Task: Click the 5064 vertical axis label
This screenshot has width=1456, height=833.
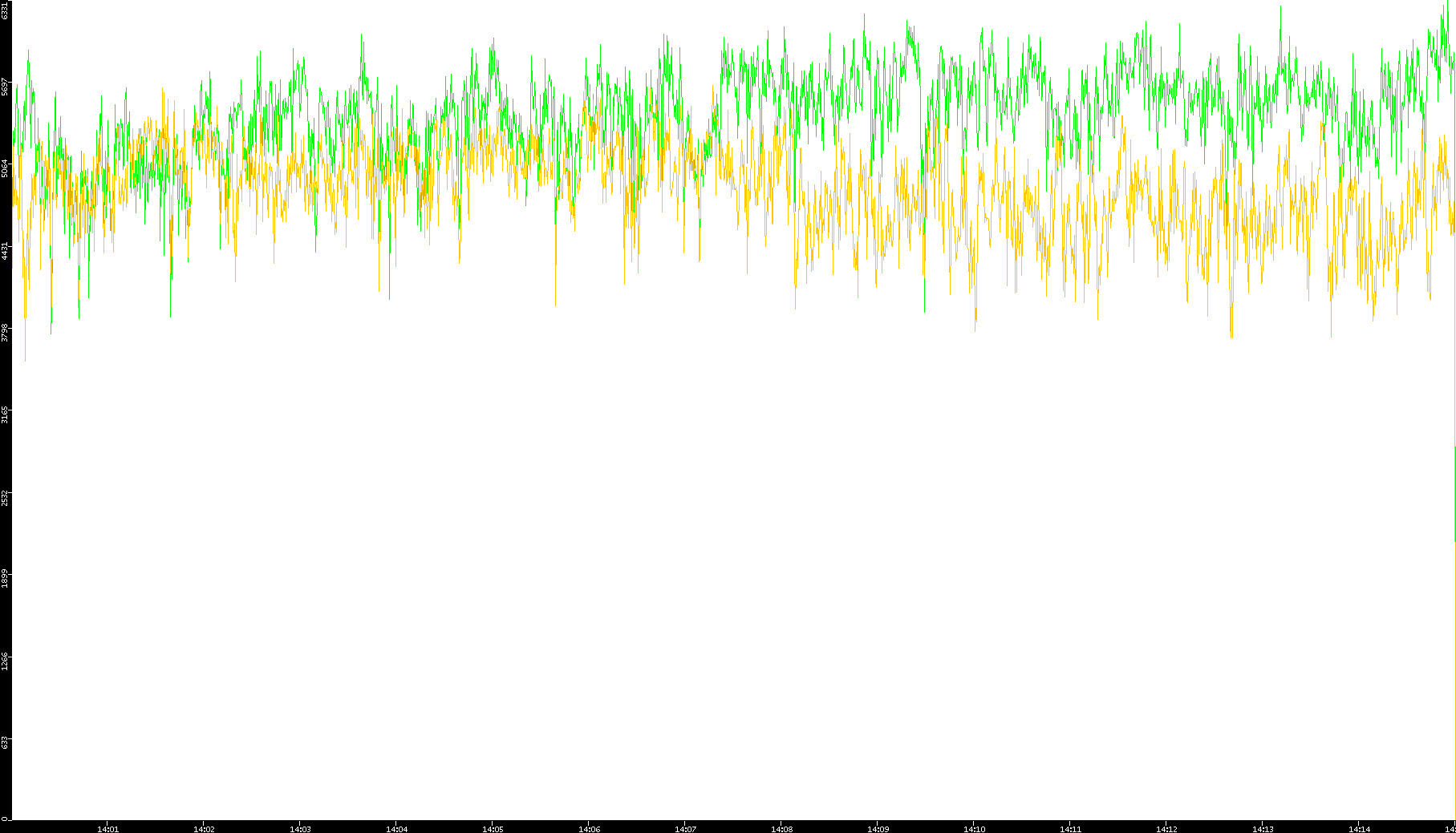Action: click(6, 168)
